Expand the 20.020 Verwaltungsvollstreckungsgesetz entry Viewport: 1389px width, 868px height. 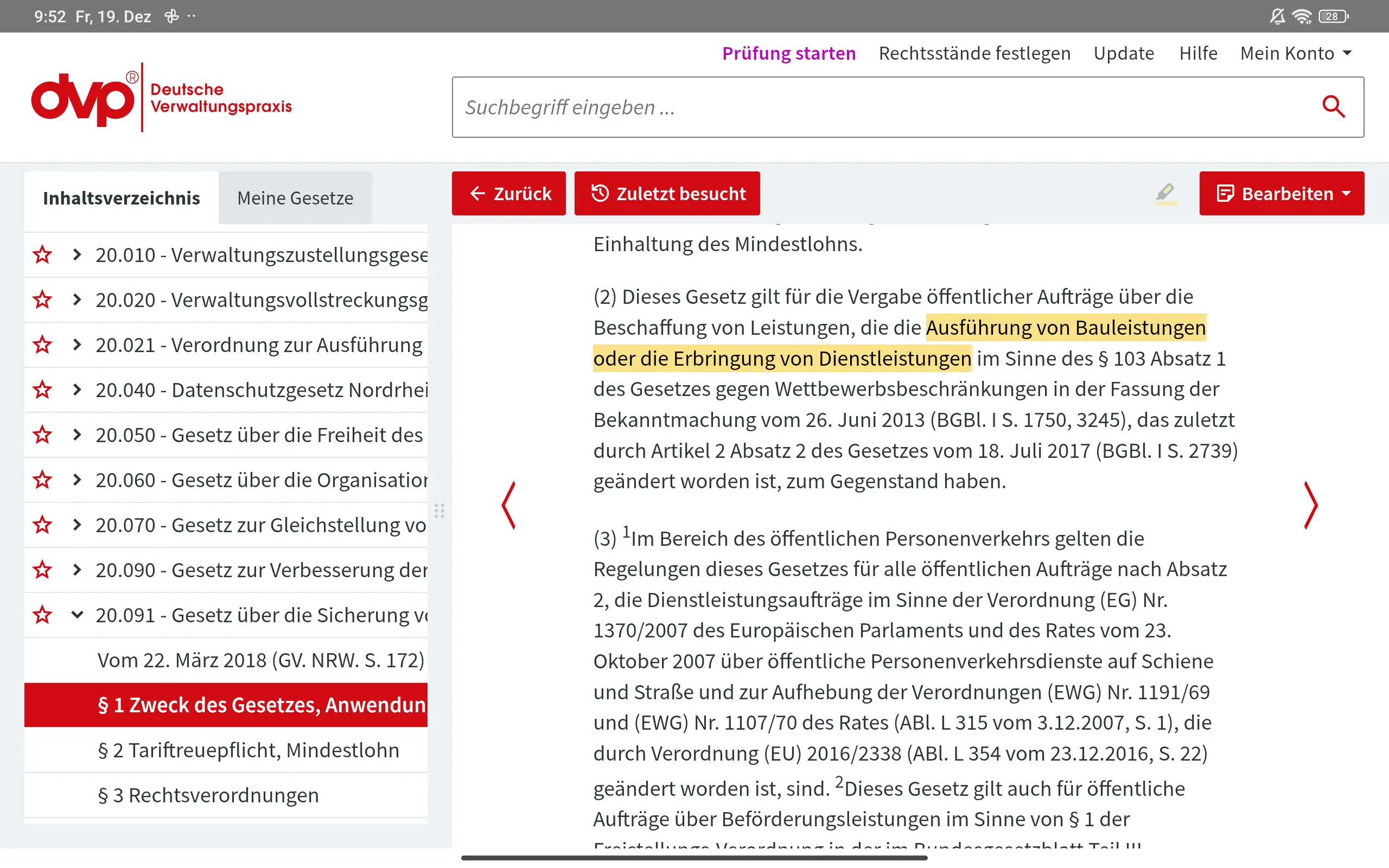[77, 299]
